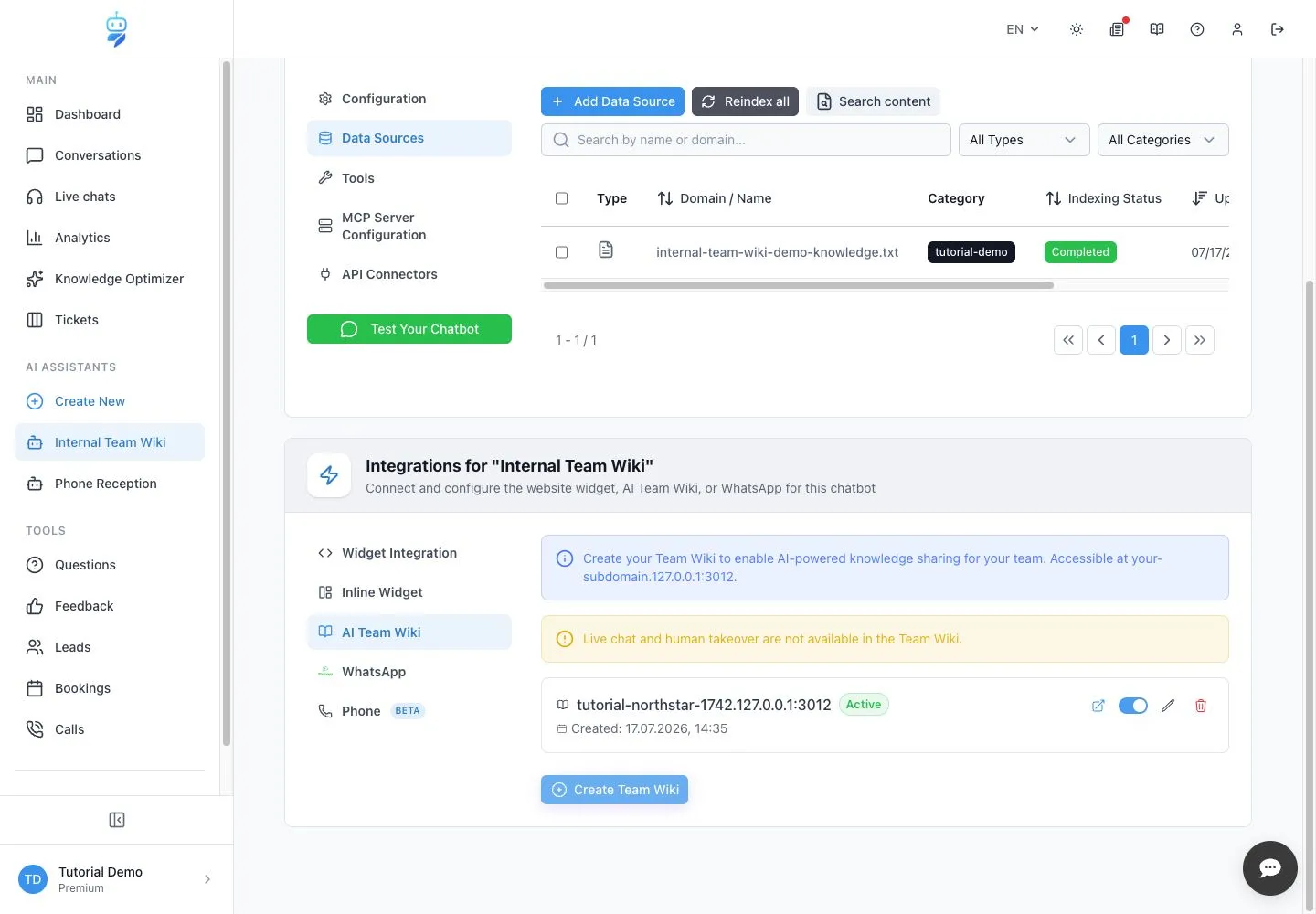Click the file type icon of internal-team-wiki-demo-knowledge.txt
The image size is (1316, 914).
click(x=606, y=250)
